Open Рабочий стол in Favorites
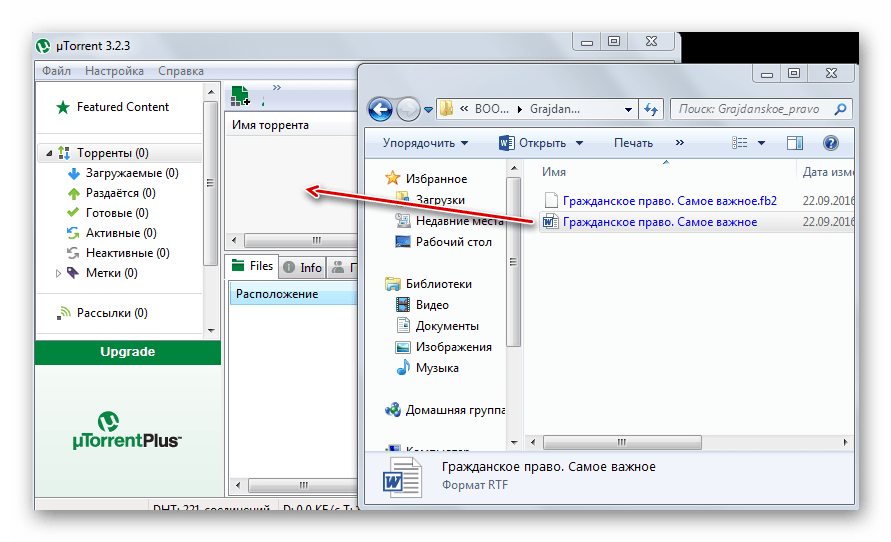Viewport: 891px width, 542px height. point(443,242)
